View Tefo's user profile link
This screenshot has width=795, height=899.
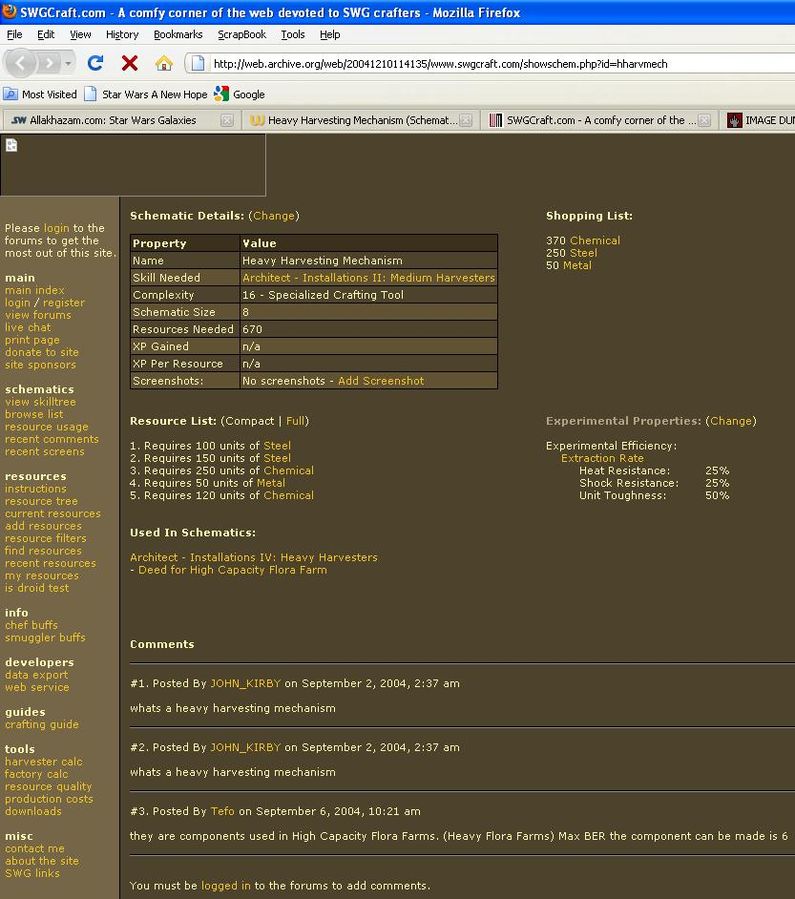click(222, 811)
